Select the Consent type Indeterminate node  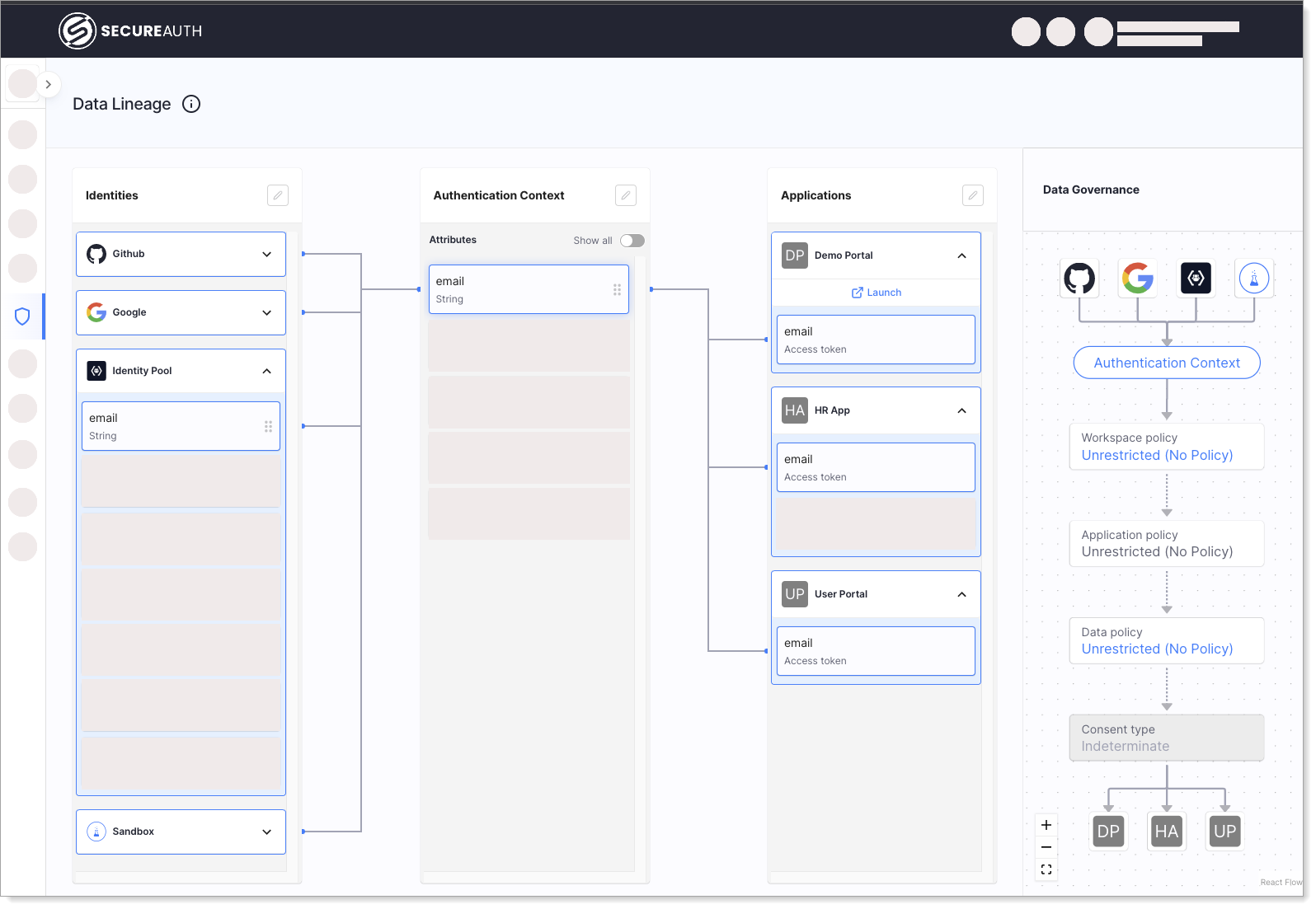click(x=1167, y=738)
